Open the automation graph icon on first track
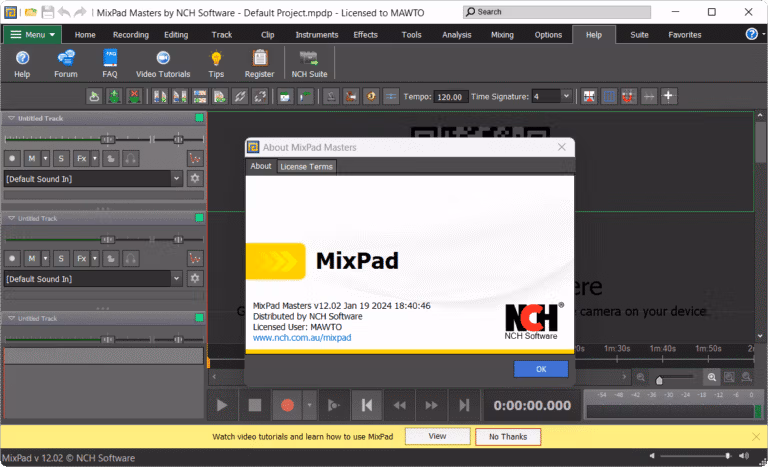The image size is (768, 467). pos(195,158)
